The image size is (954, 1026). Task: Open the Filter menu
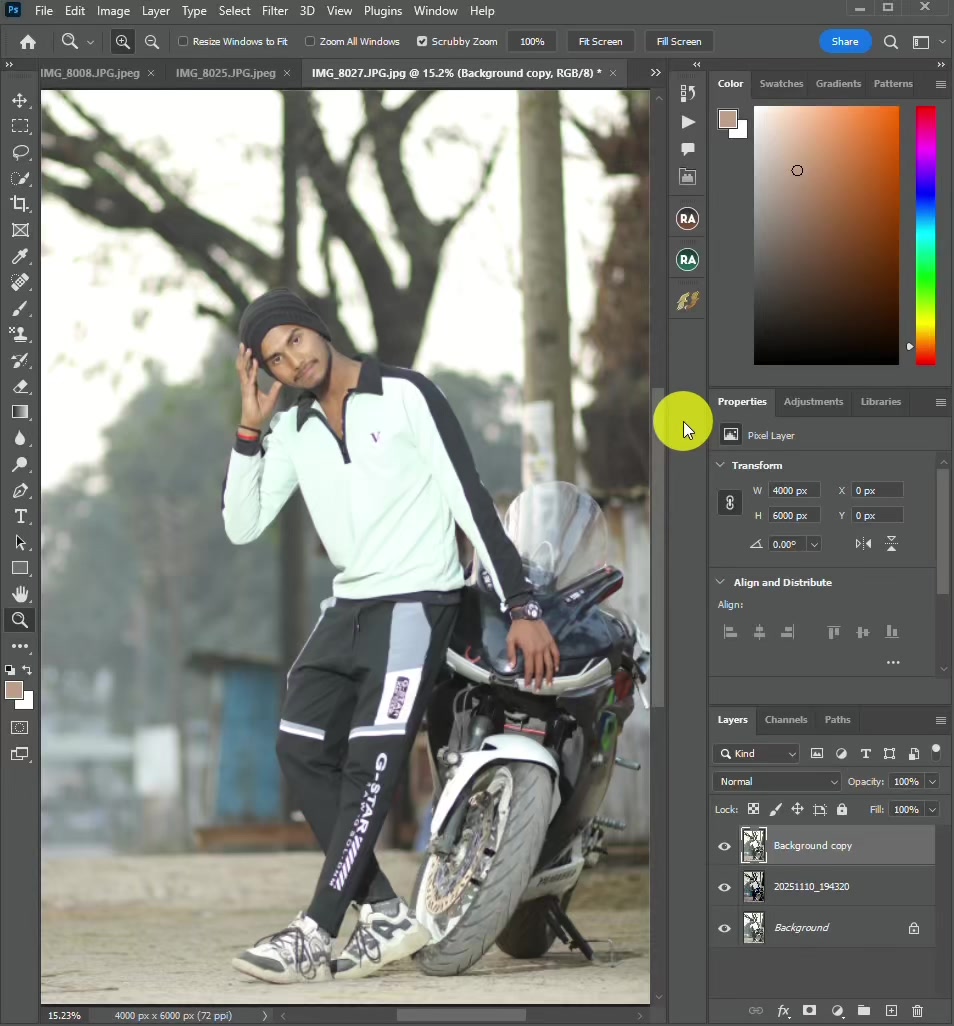pyautogui.click(x=275, y=11)
